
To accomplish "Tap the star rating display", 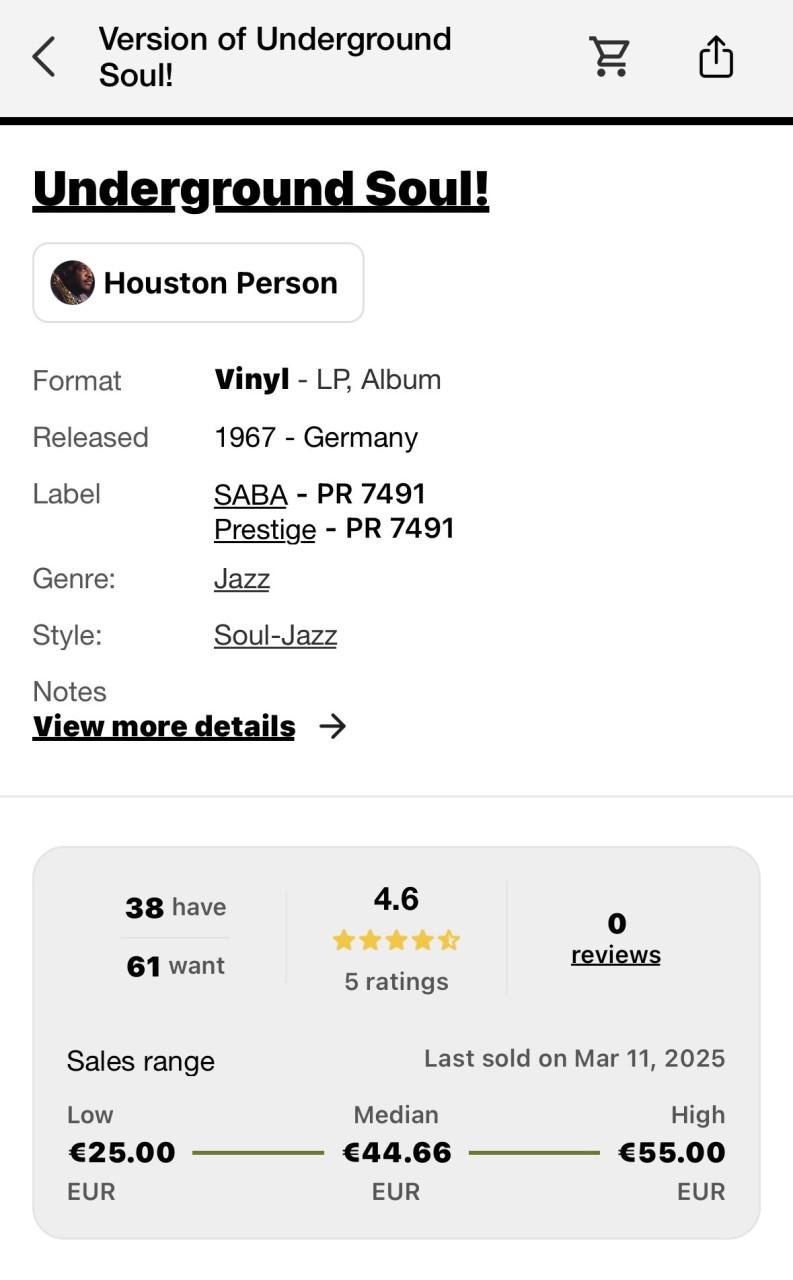I will coord(396,939).
